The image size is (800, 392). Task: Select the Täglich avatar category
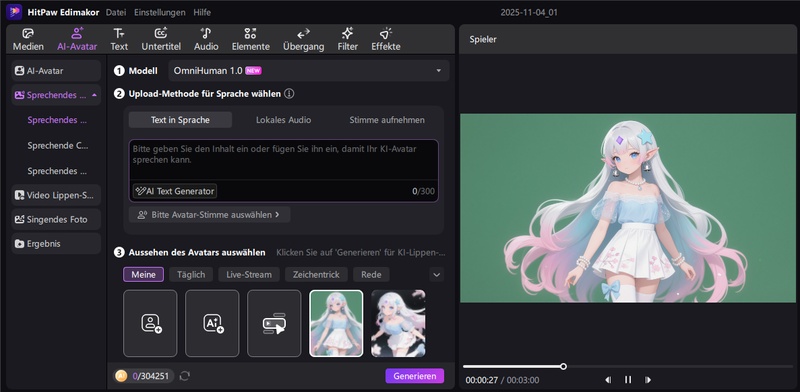tap(191, 274)
